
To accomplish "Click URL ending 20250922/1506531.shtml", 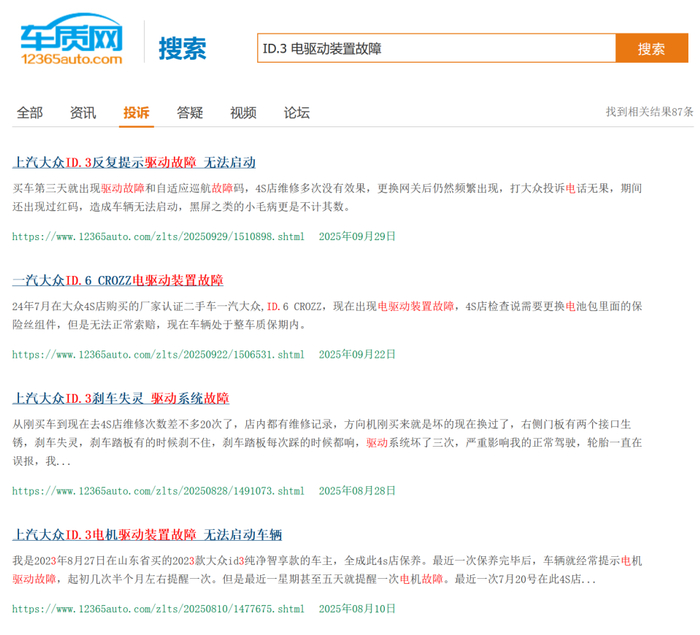I will point(158,355).
